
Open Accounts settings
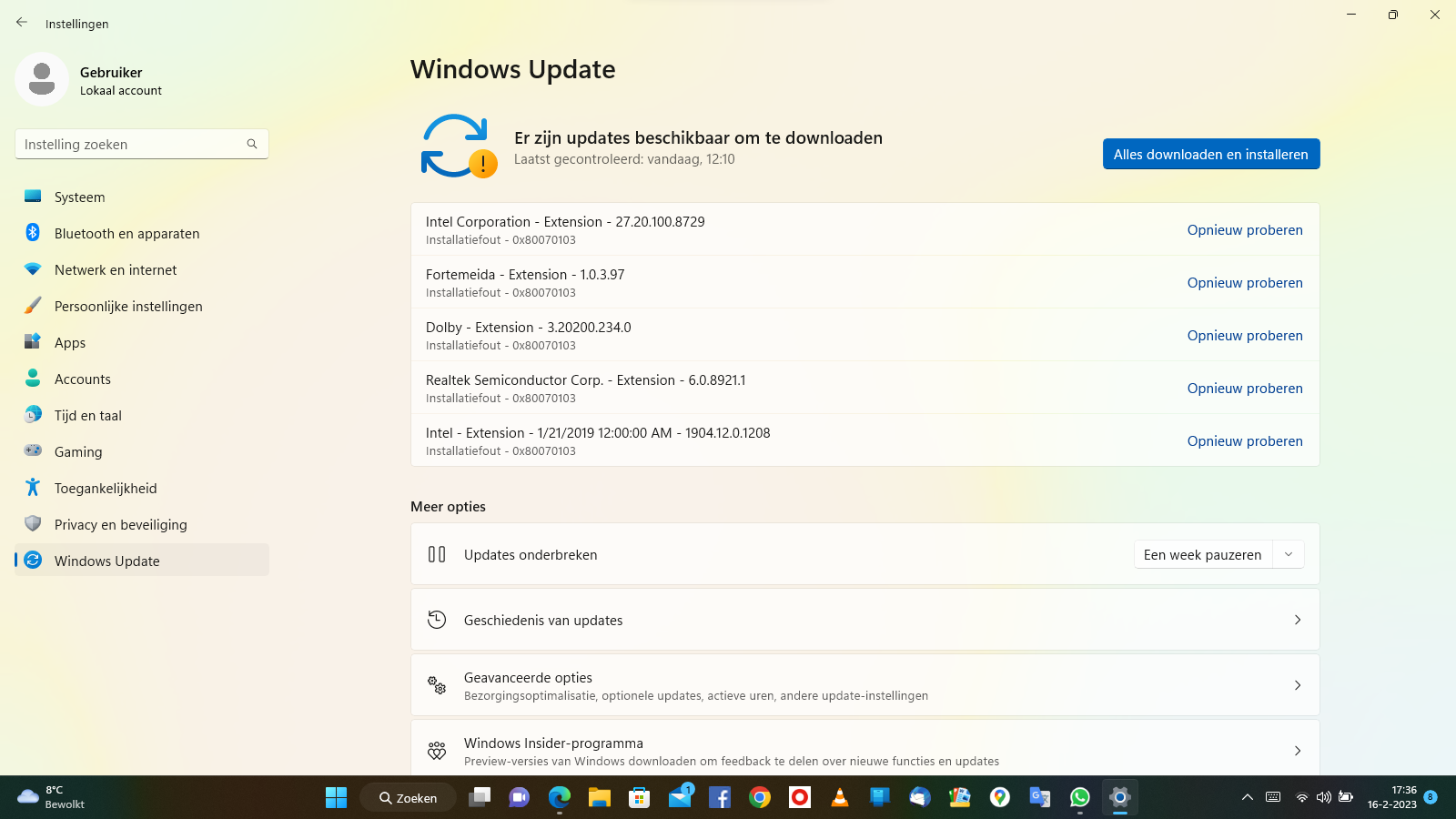point(142,379)
